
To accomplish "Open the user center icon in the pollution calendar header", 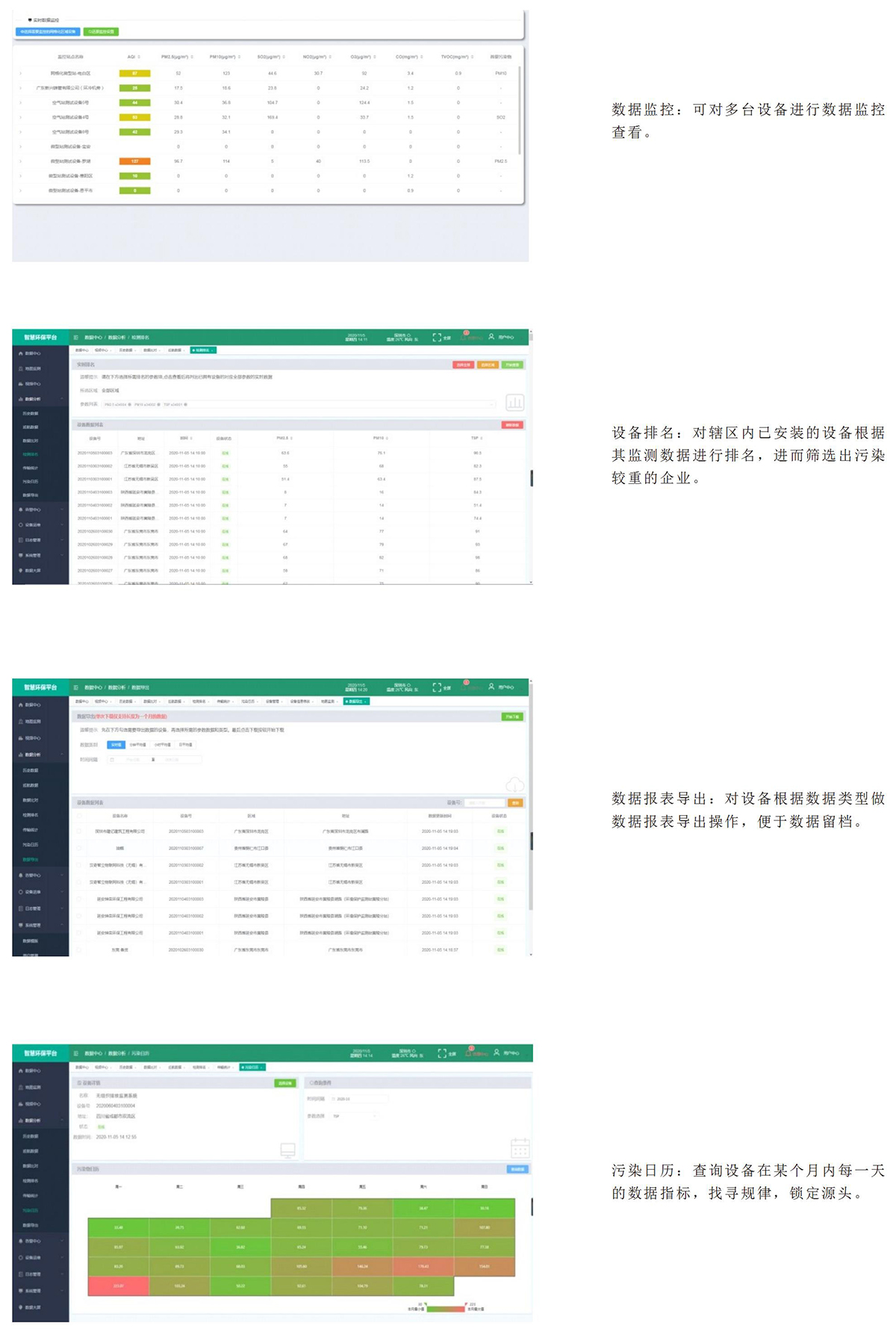I will (497, 1053).
